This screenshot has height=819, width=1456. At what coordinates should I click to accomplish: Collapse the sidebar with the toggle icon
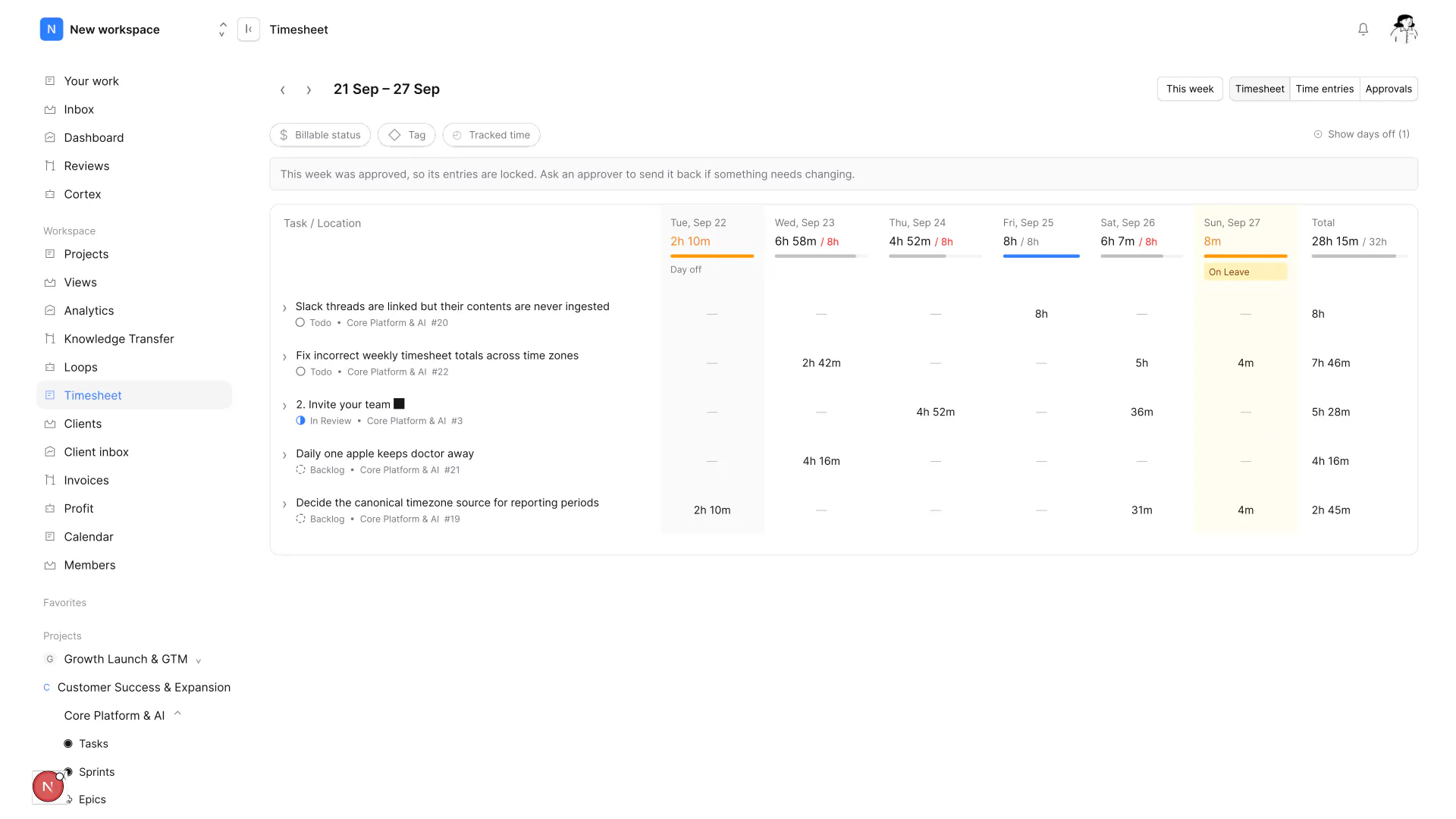(x=249, y=29)
